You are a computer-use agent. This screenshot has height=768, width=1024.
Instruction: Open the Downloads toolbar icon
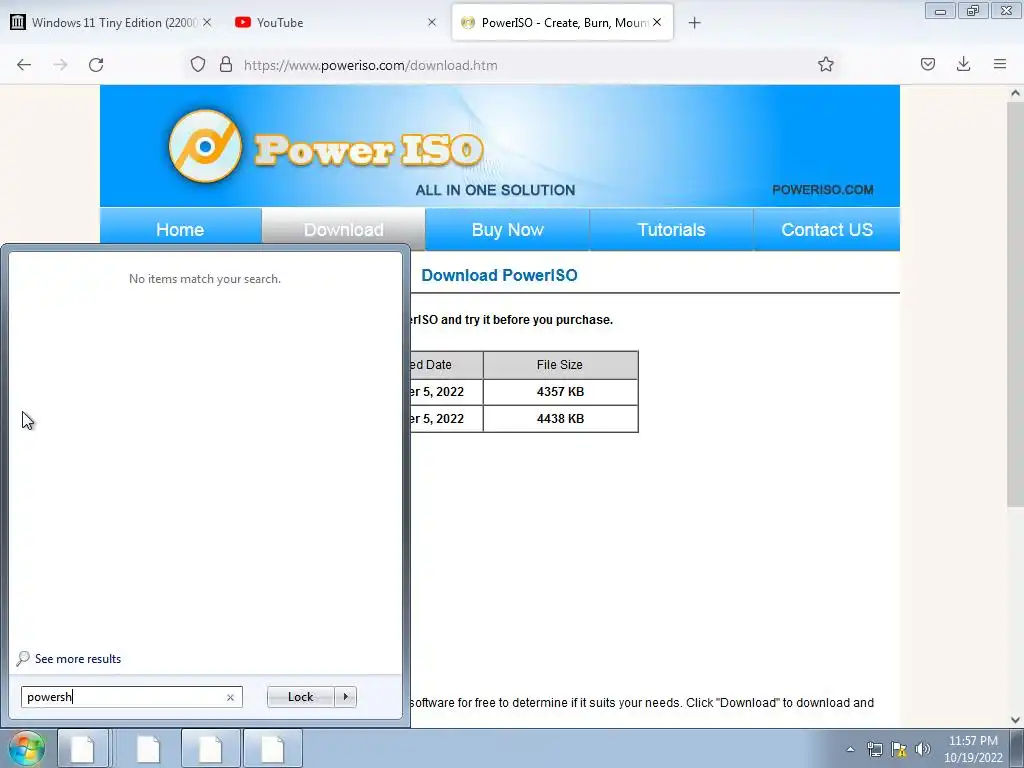pyautogui.click(x=963, y=64)
